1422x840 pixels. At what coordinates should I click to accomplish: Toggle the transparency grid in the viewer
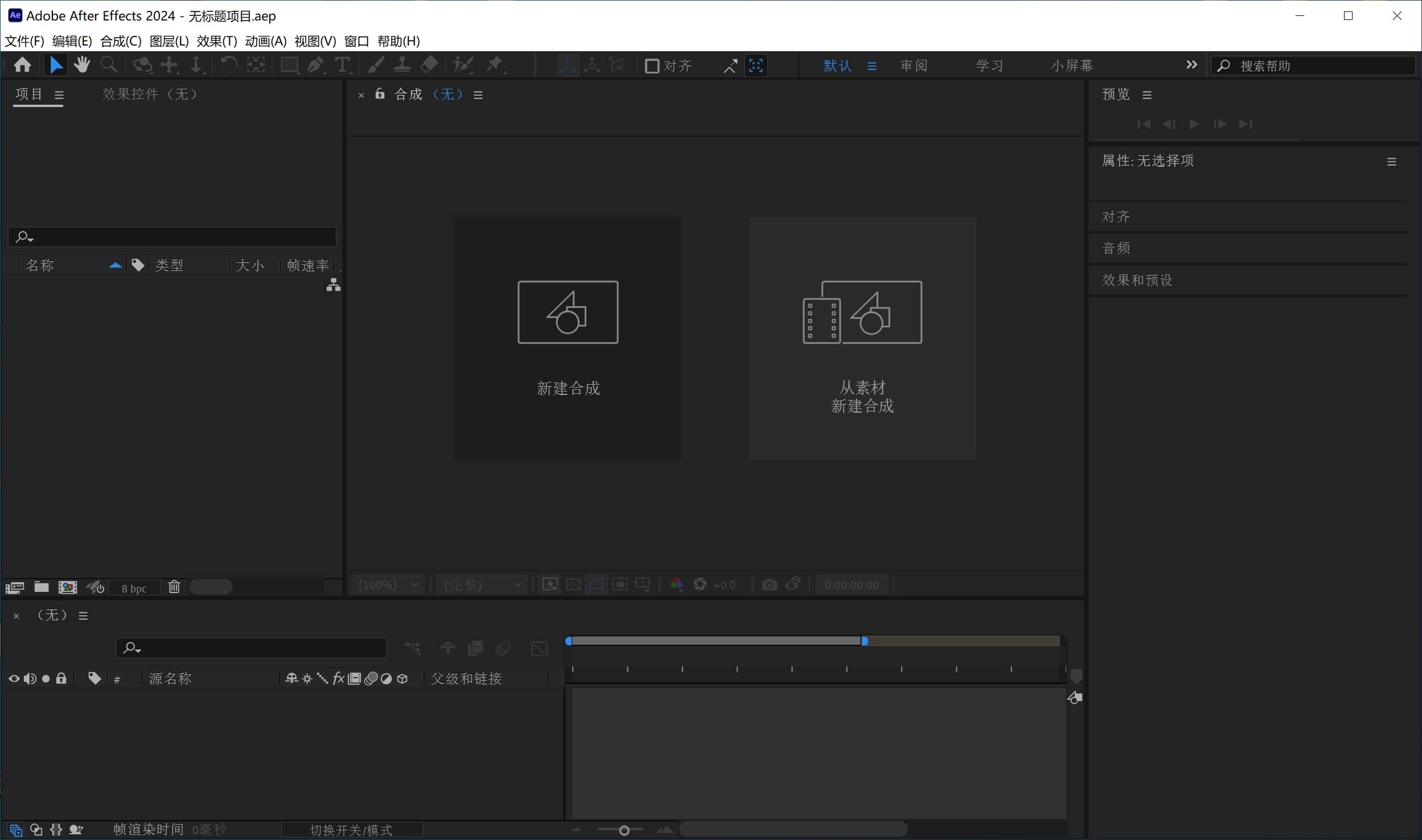(x=573, y=584)
